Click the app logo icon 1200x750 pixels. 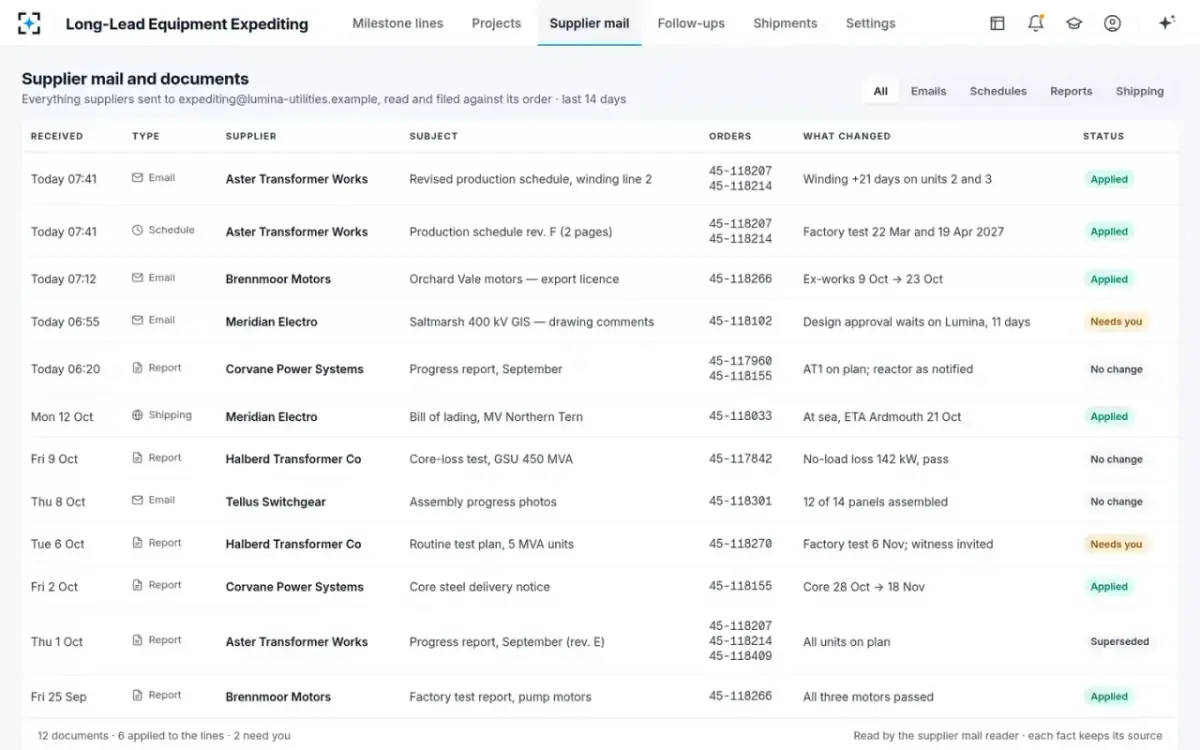30,23
